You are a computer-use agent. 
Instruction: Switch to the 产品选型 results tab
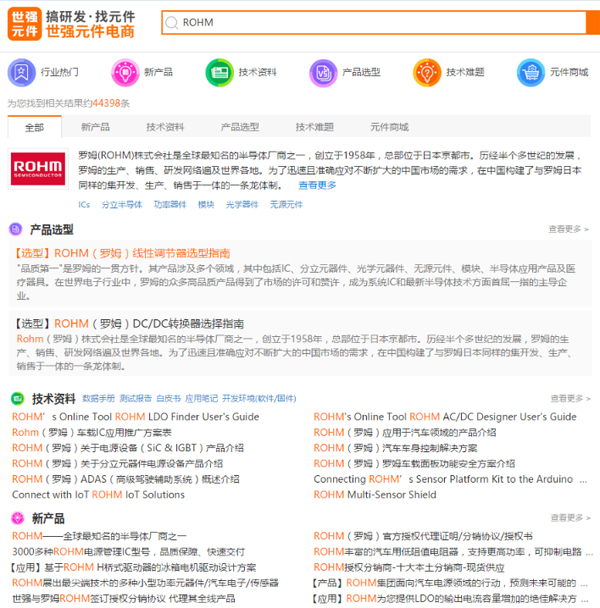(240, 127)
